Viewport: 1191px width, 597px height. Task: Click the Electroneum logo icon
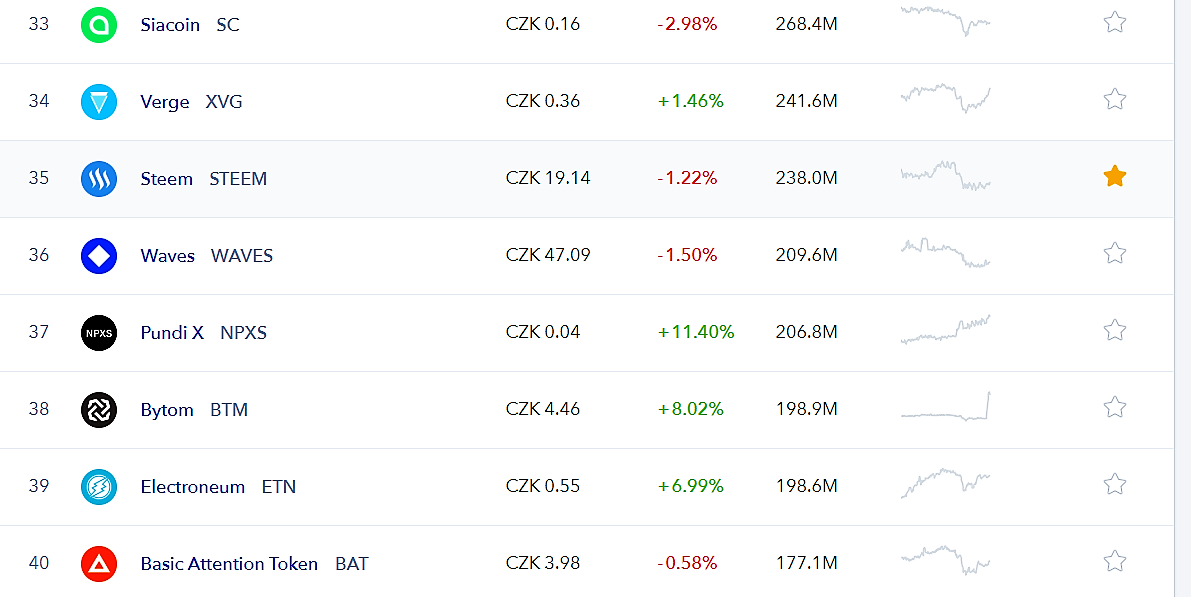pyautogui.click(x=99, y=486)
